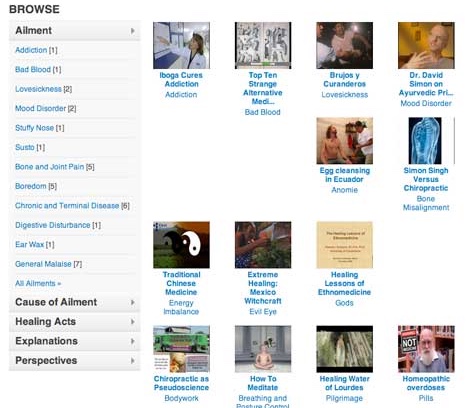This screenshot has height=408, width=472.
Task: Open Dr. David Simon video thumbnail
Action: [x=426, y=45]
